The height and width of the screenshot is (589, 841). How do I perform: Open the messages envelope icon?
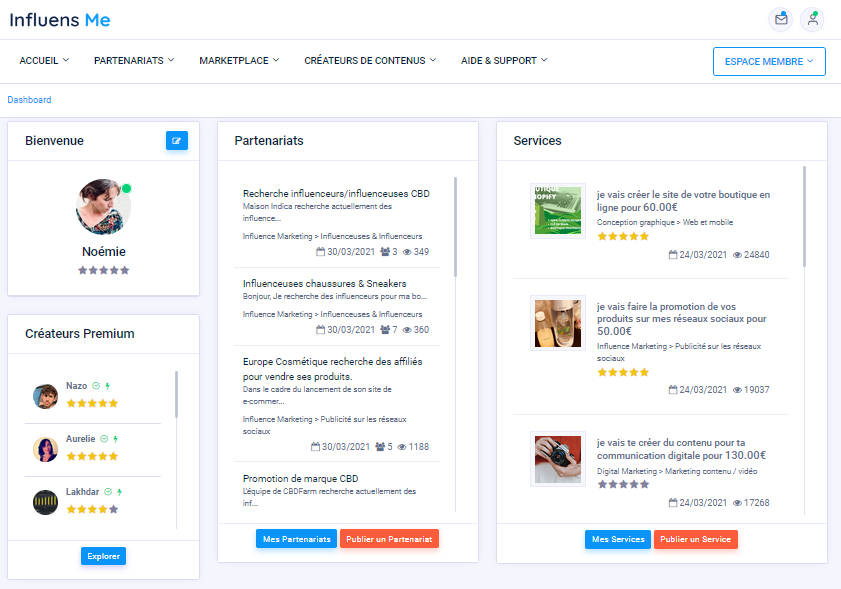point(780,19)
